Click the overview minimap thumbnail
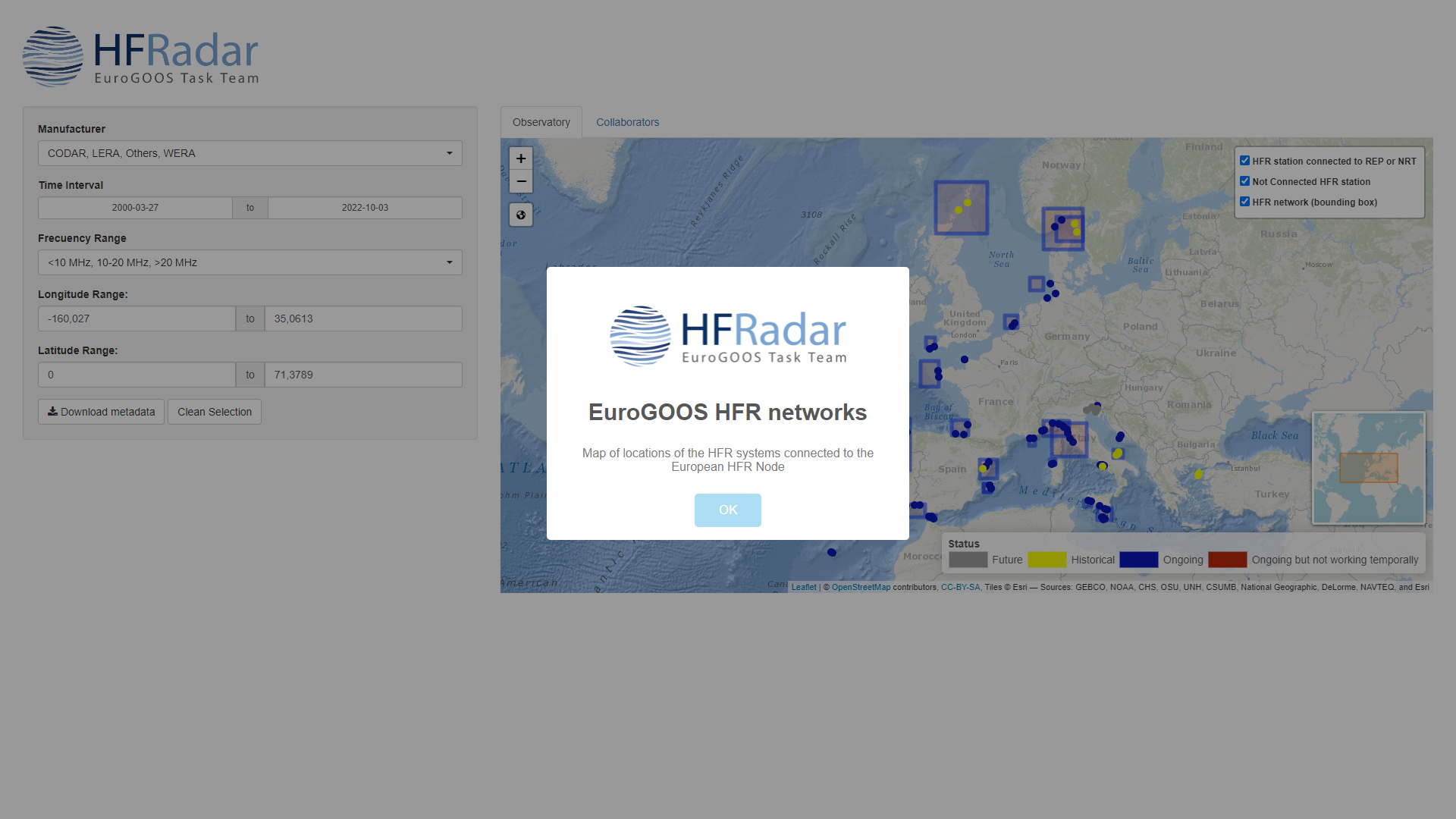The width and height of the screenshot is (1456, 819). pos(1368,468)
